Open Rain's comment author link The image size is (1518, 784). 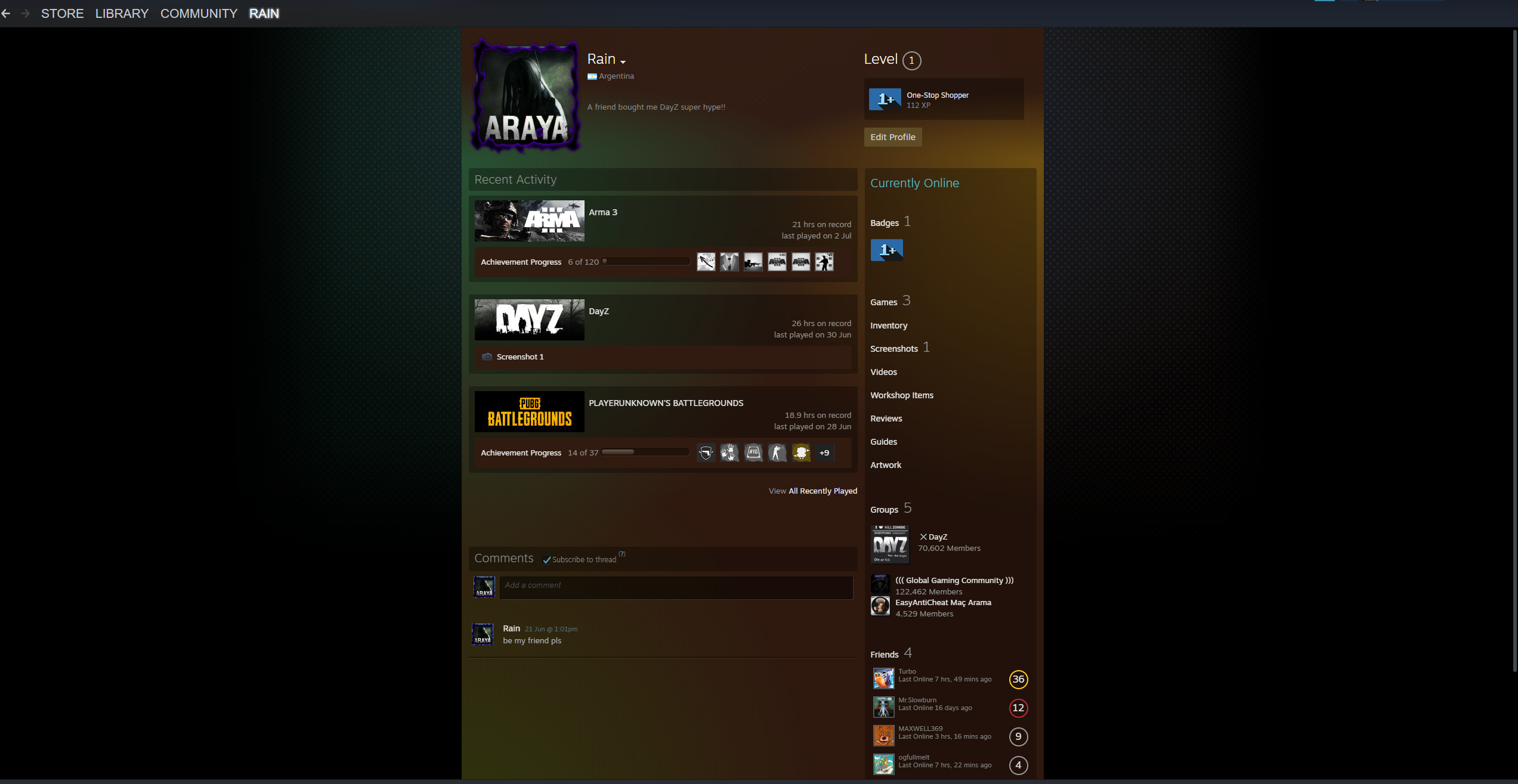(x=511, y=628)
